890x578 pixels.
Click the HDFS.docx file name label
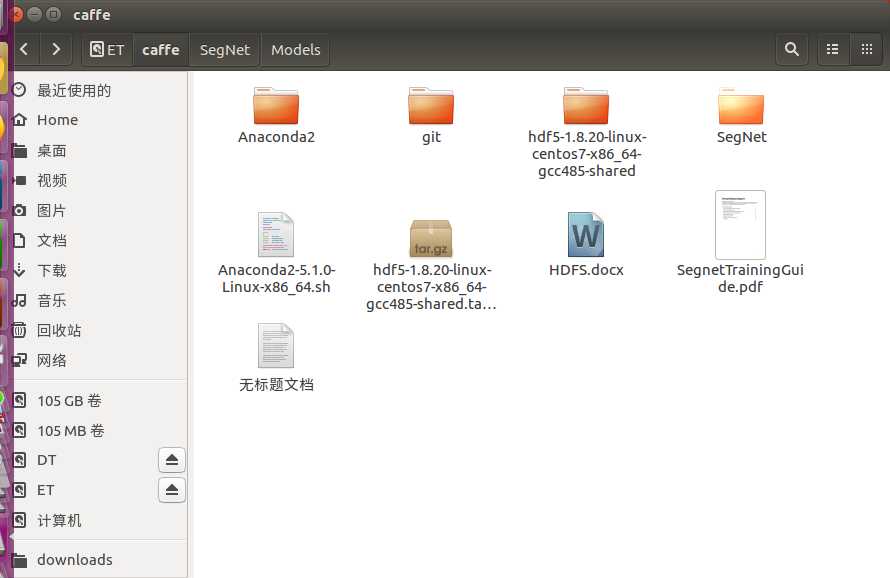(586, 270)
